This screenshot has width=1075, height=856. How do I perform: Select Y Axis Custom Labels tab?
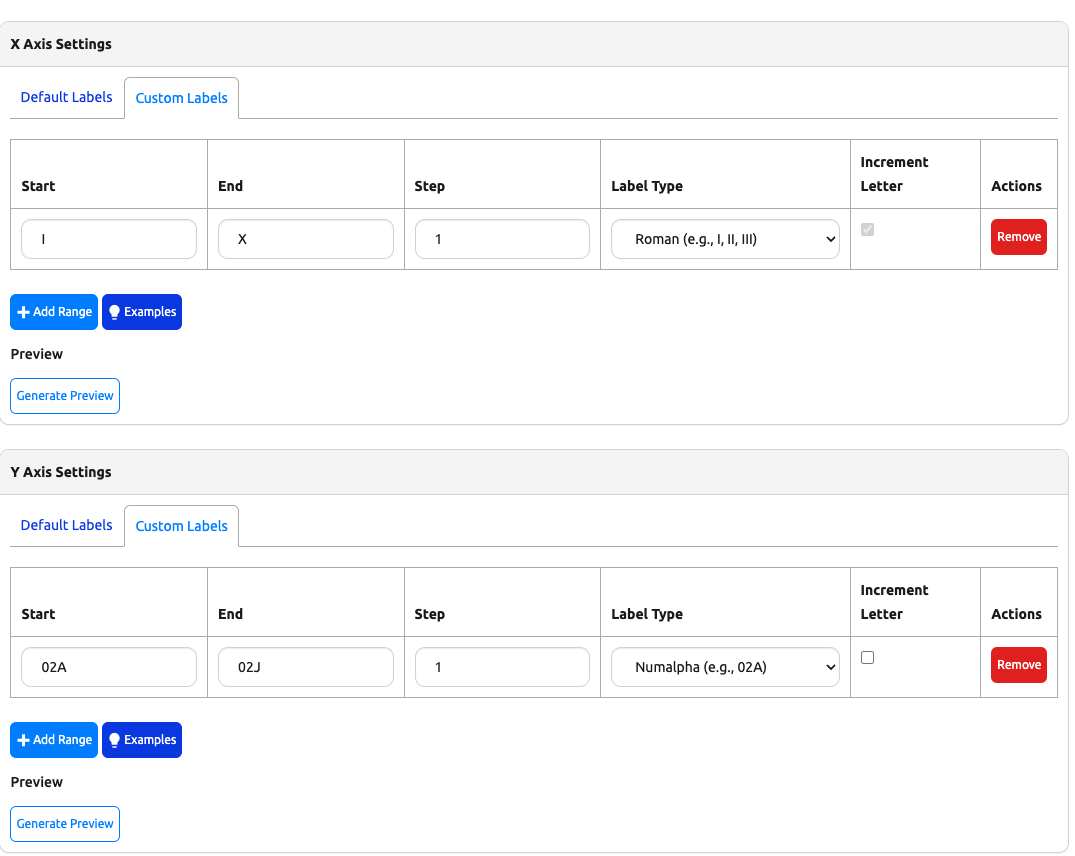(181, 526)
